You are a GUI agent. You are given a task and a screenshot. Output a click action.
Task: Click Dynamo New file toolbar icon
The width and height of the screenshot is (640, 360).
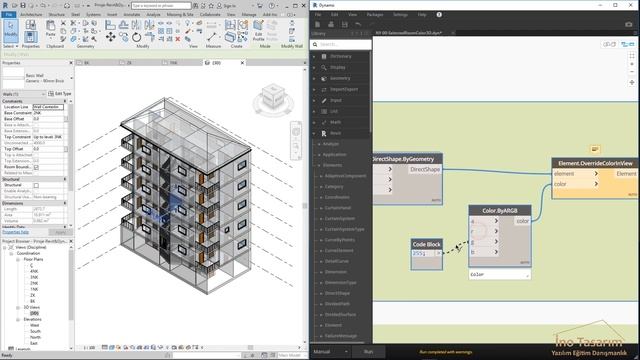pos(317,24)
